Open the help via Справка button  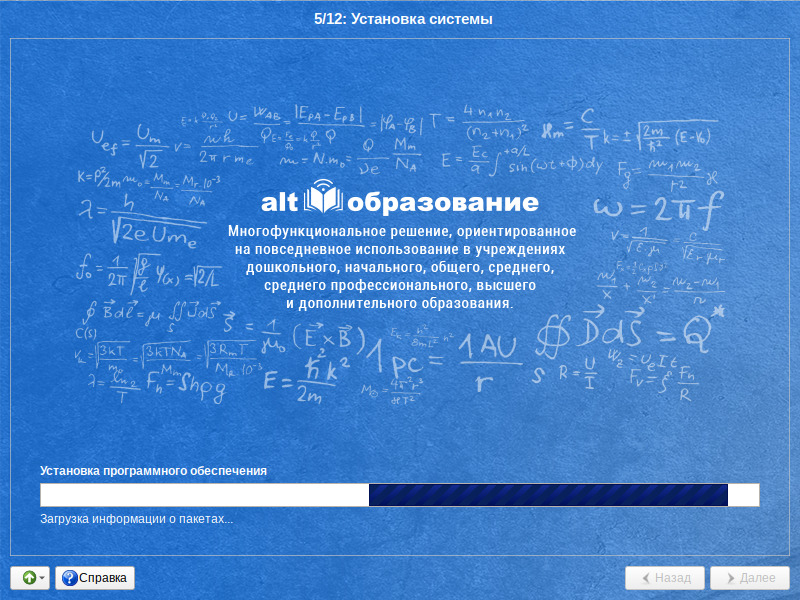95,578
